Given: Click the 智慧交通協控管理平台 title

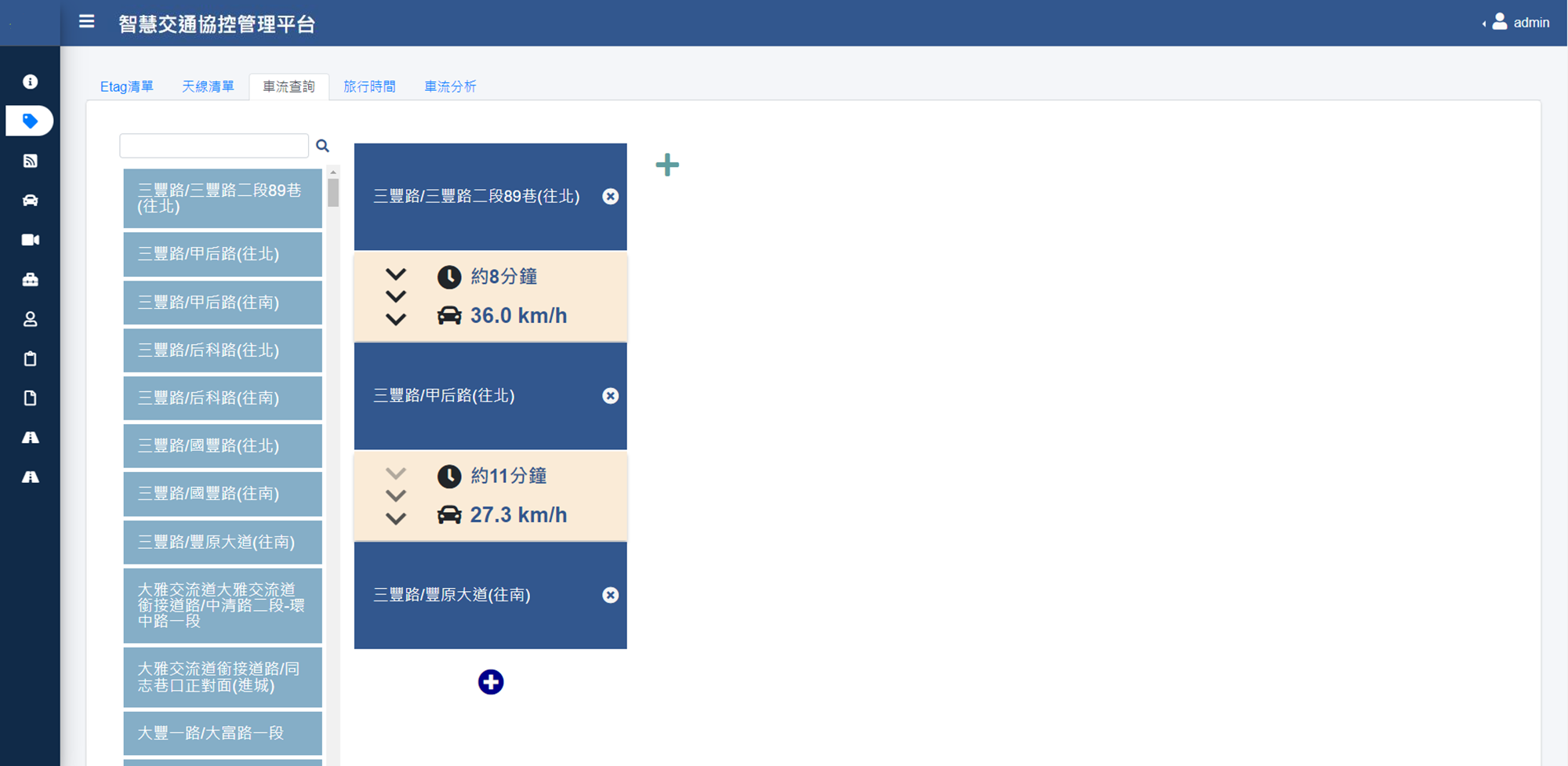Looking at the screenshot, I should pos(216,24).
